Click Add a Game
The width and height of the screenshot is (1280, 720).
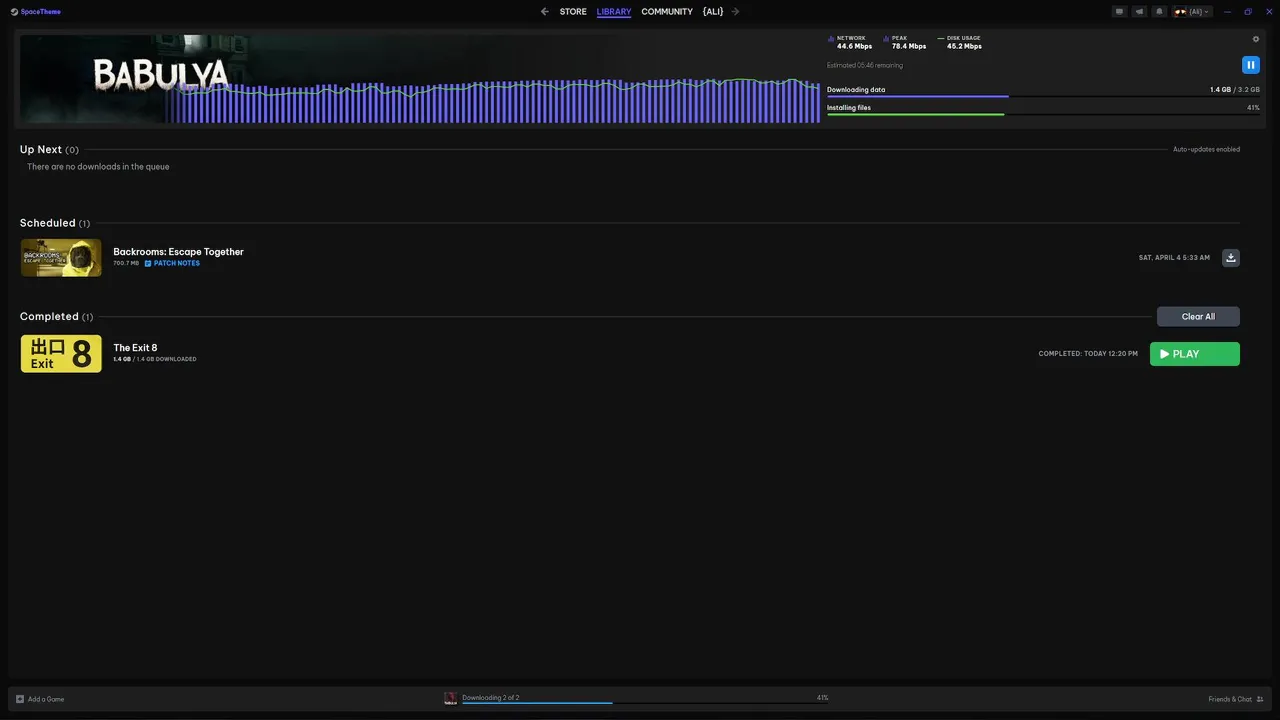(x=40, y=699)
